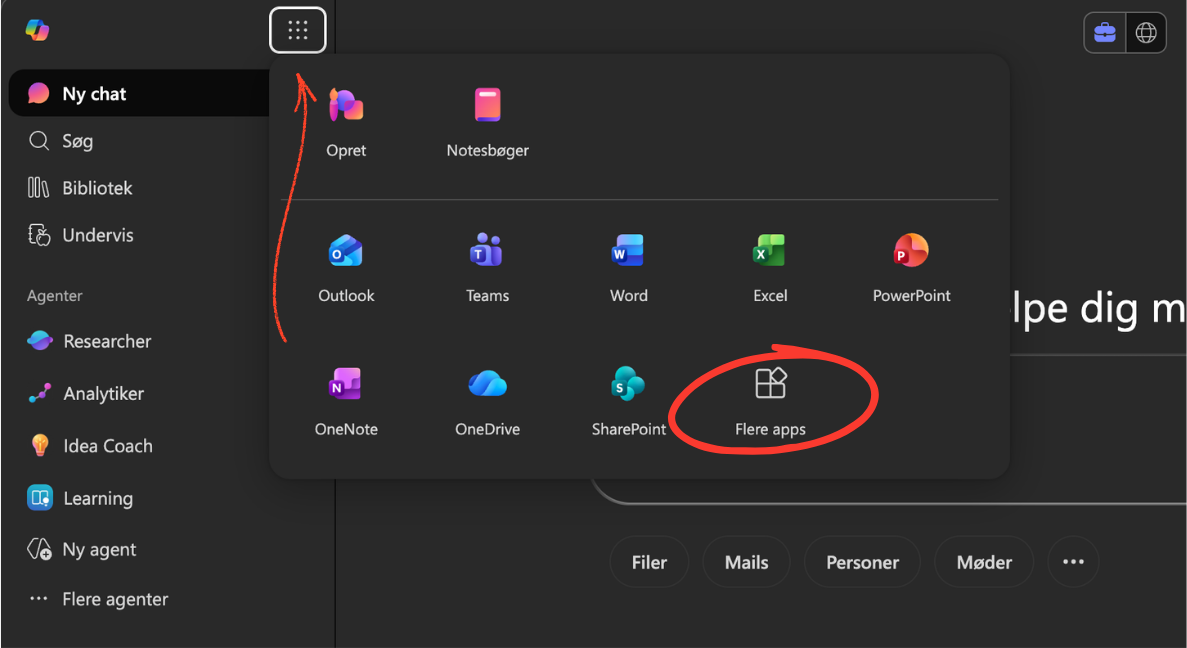Expand Flere agenter list
Screen dimensions: 1187x648
click(x=98, y=600)
